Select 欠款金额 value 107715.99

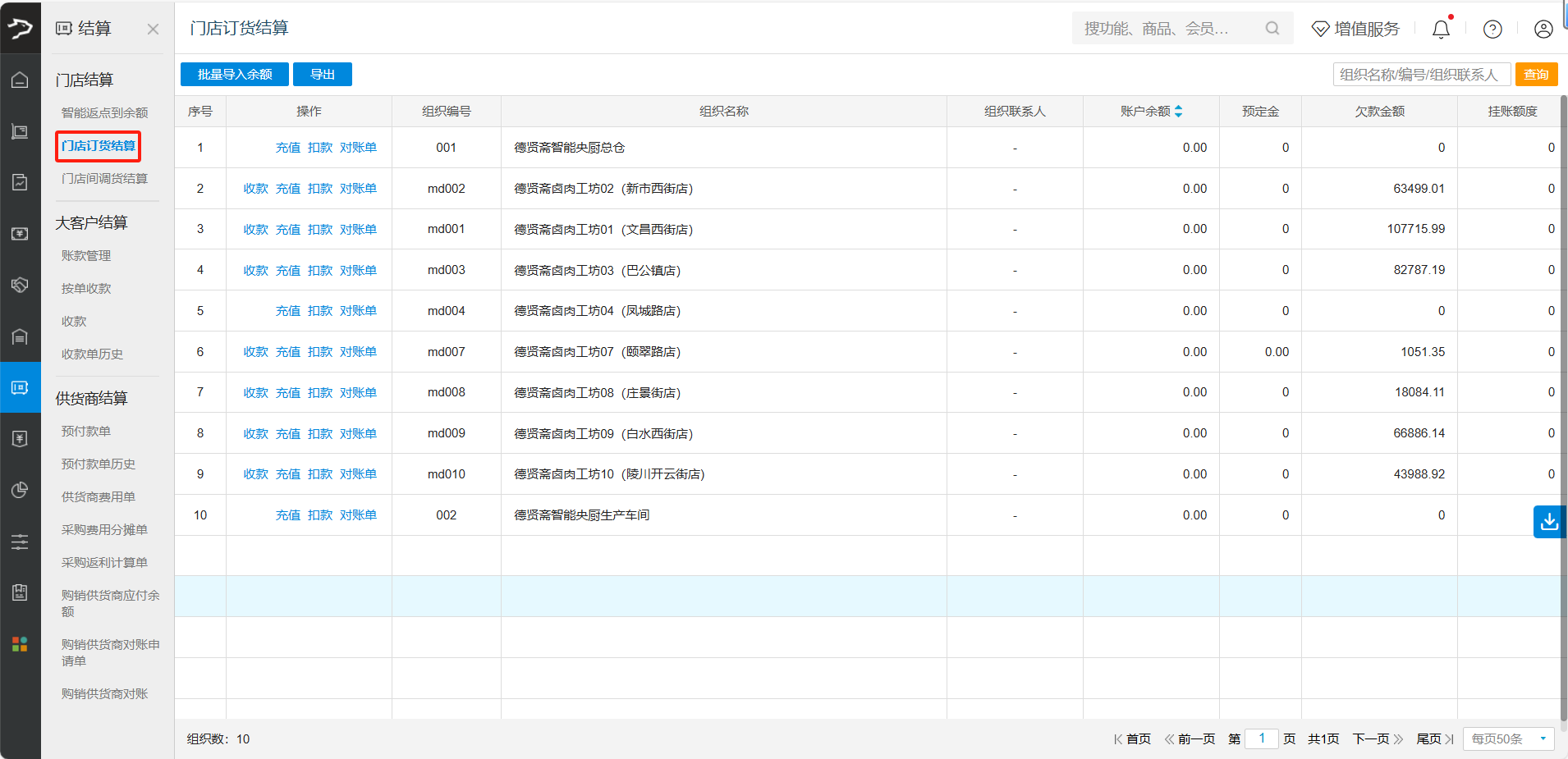1416,229
